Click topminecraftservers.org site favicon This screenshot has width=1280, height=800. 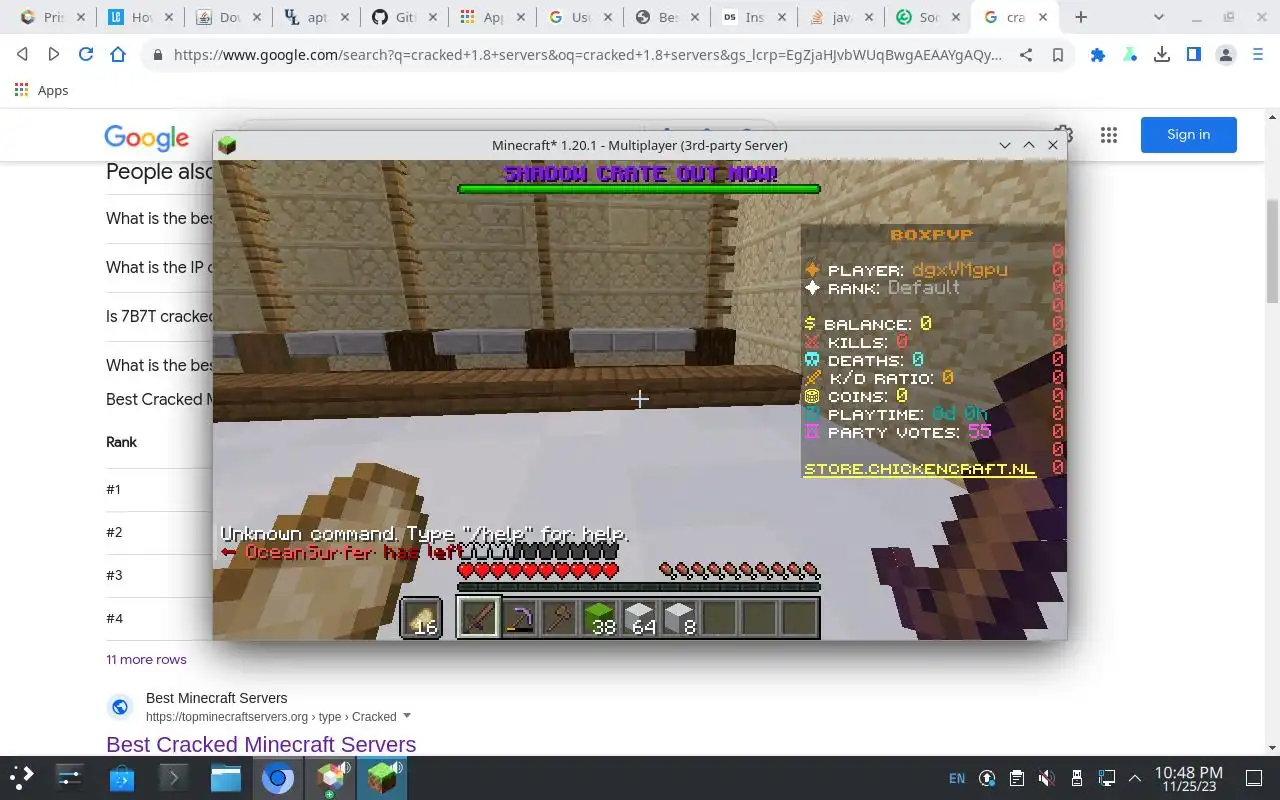pyautogui.click(x=120, y=707)
